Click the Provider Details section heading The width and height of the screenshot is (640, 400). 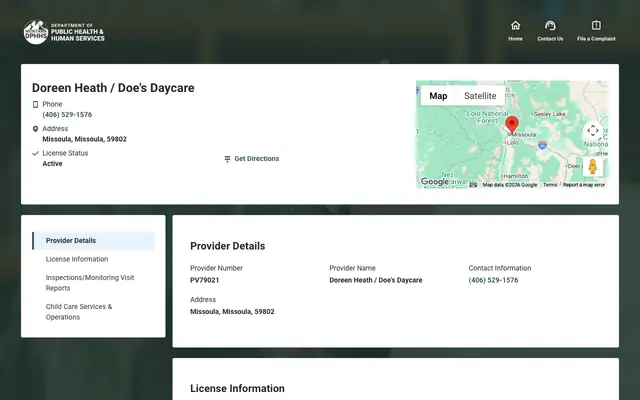tap(227, 246)
